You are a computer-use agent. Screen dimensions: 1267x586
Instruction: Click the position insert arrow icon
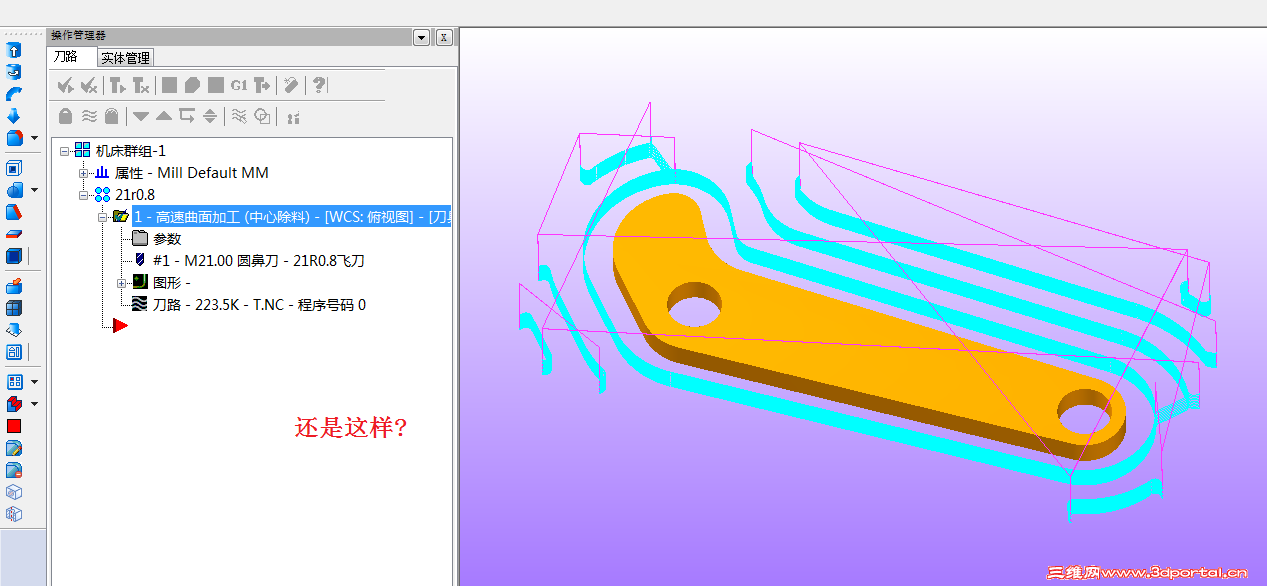(187, 116)
